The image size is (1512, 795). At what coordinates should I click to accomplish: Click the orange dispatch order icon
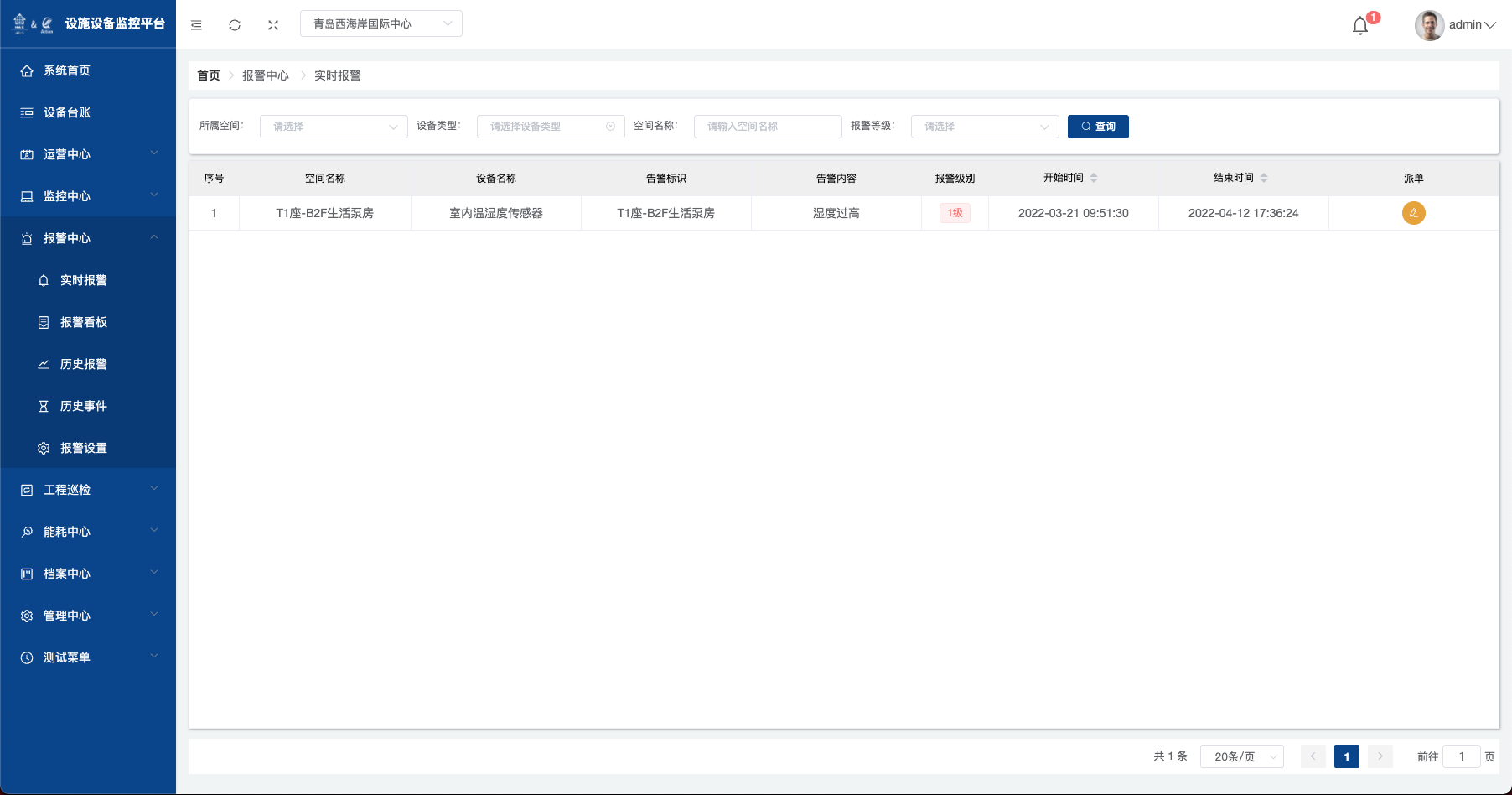tap(1413, 213)
